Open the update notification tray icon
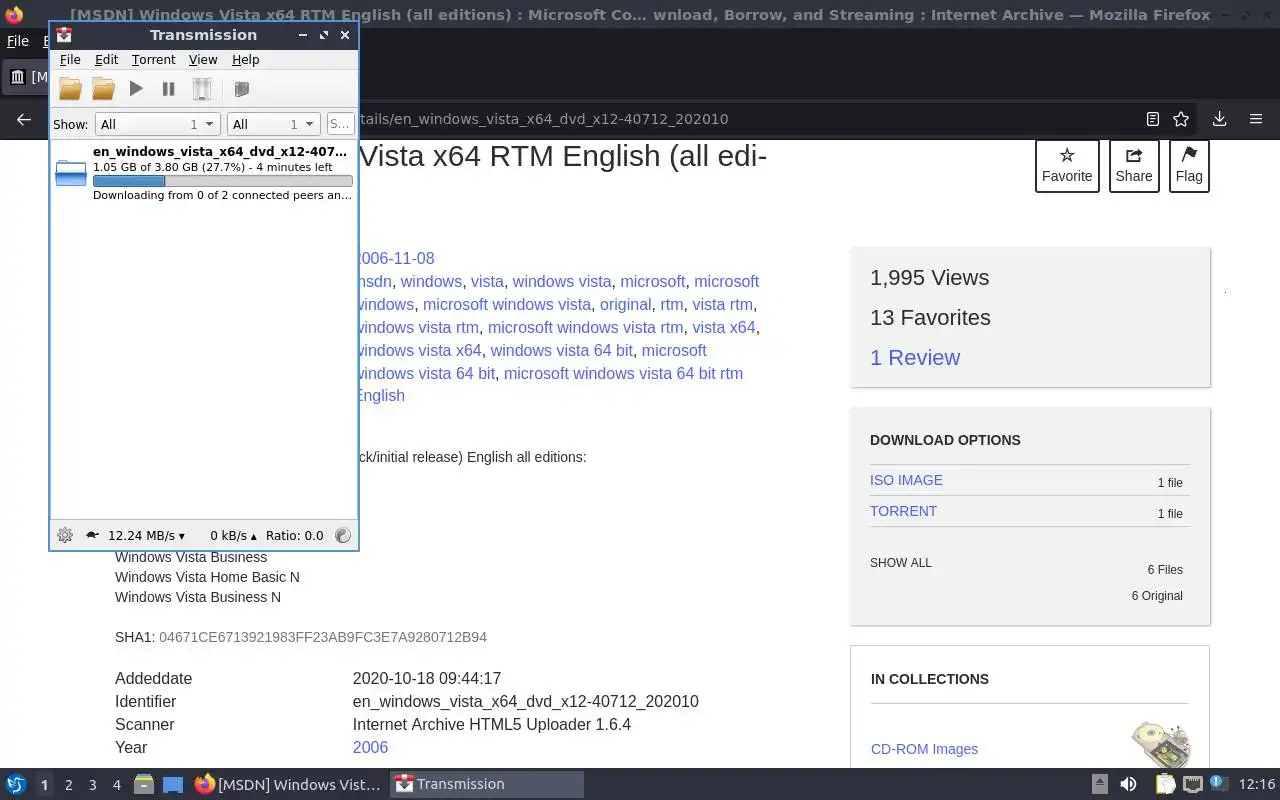The image size is (1280, 800). click(x=1217, y=784)
